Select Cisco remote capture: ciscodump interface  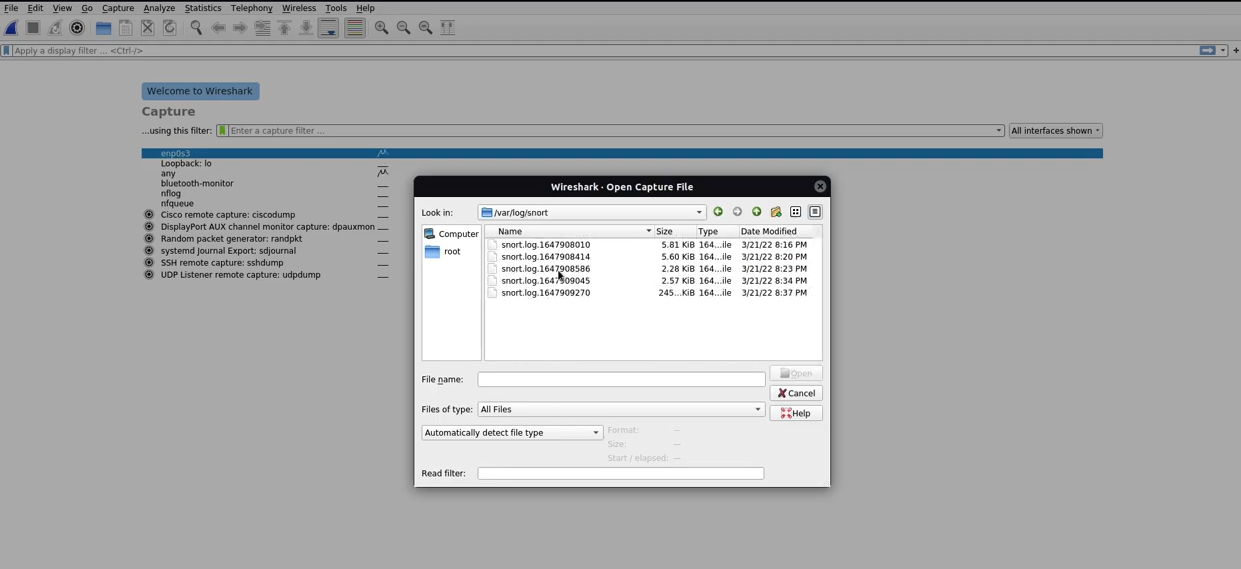coord(228,215)
